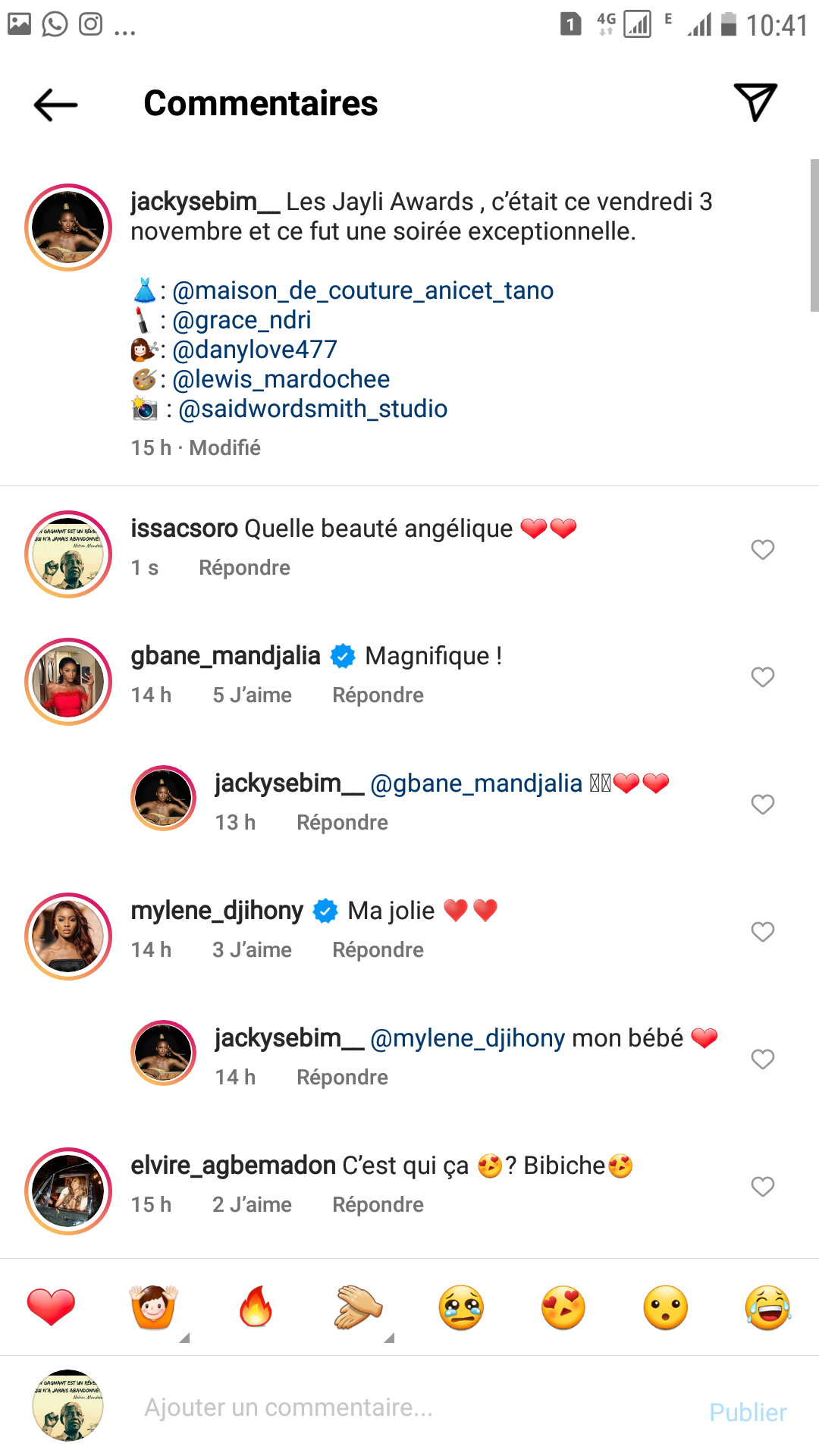The height and width of the screenshot is (1456, 819).
Task: Like elvire_agbemadon's comment with the heart
Action: [x=762, y=1187]
